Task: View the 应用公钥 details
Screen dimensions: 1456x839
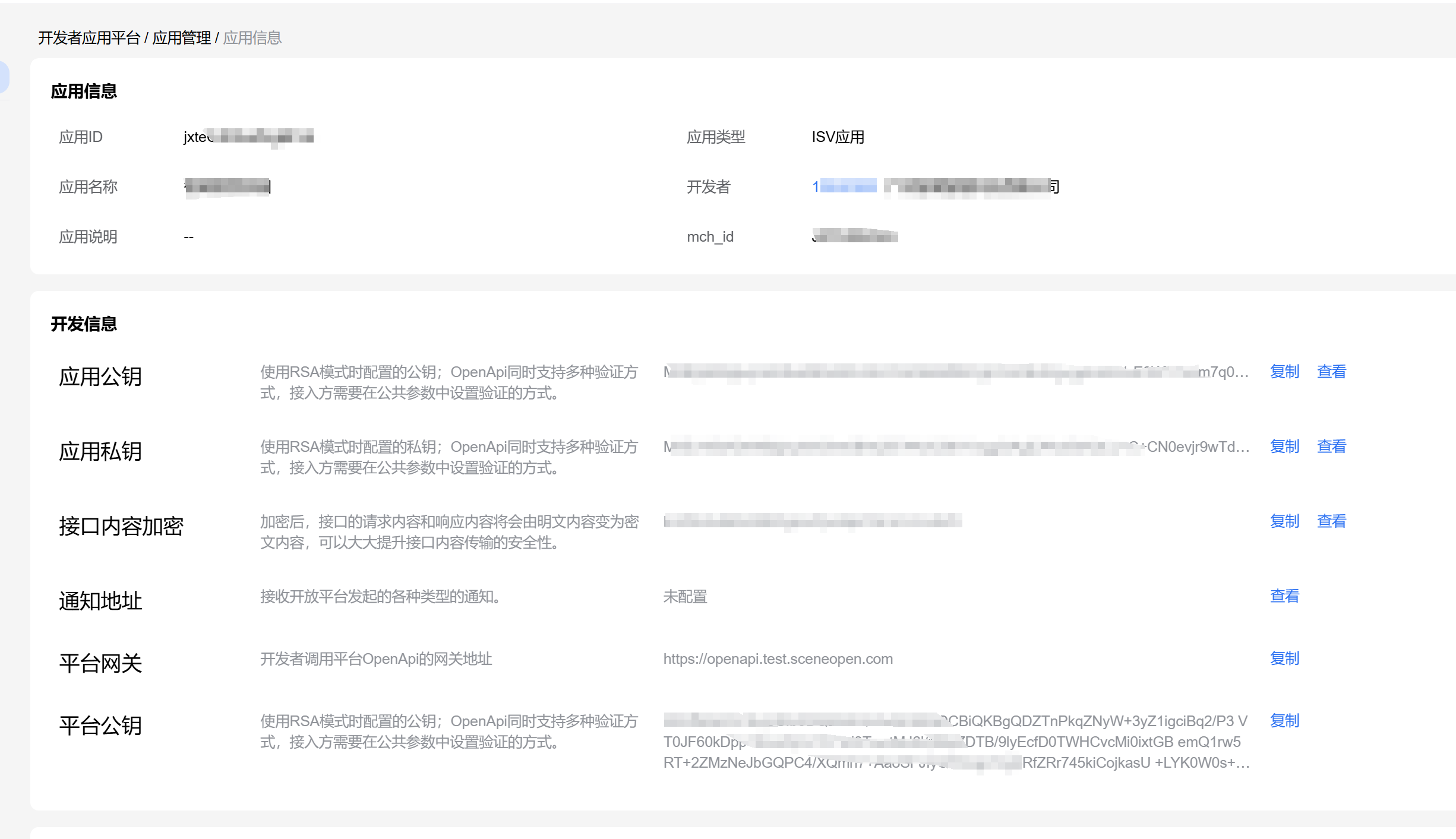Action: pyautogui.click(x=1331, y=372)
